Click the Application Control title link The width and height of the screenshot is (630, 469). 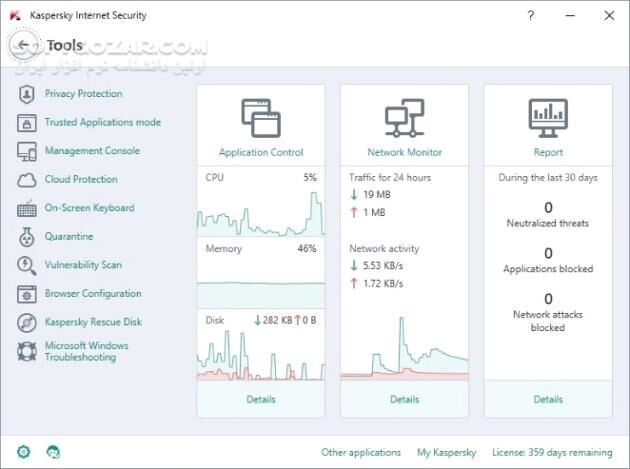pos(261,152)
